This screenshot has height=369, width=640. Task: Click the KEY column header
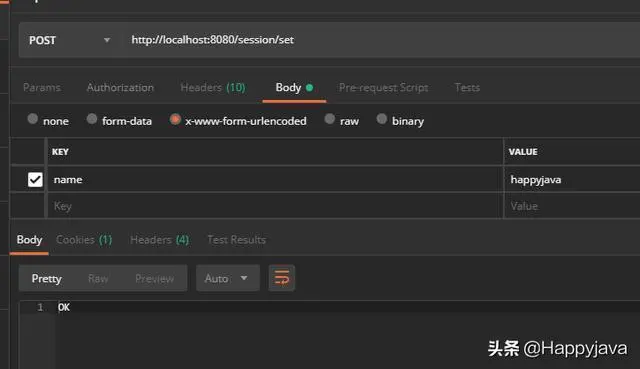click(x=60, y=152)
